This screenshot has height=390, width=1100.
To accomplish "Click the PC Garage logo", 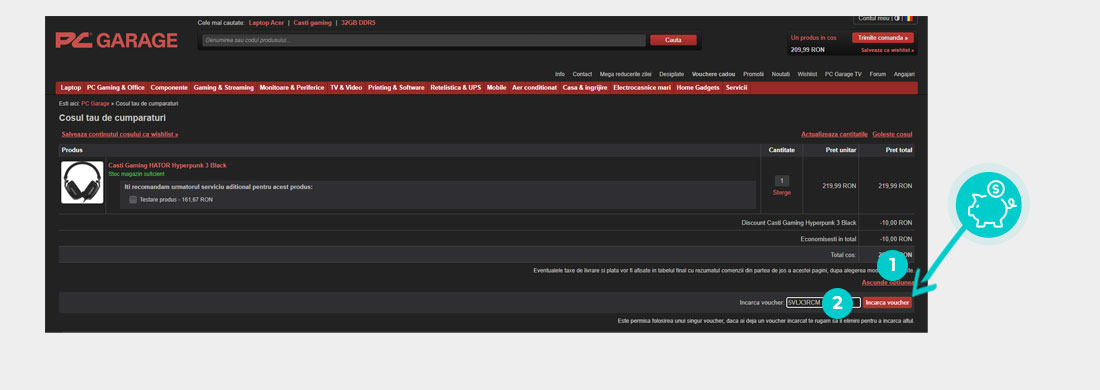I will pyautogui.click(x=116, y=41).
